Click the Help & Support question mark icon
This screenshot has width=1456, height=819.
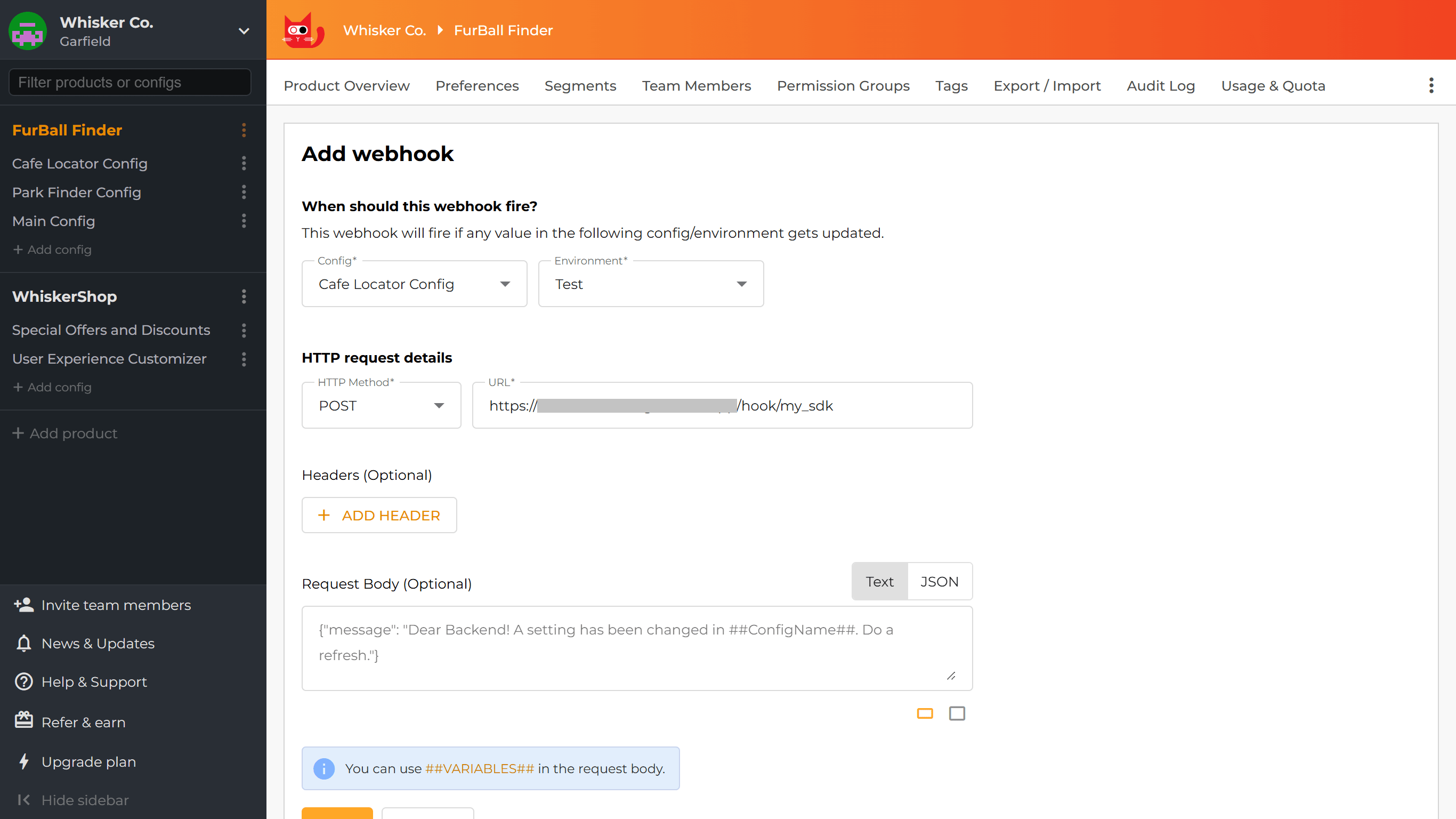(x=23, y=681)
